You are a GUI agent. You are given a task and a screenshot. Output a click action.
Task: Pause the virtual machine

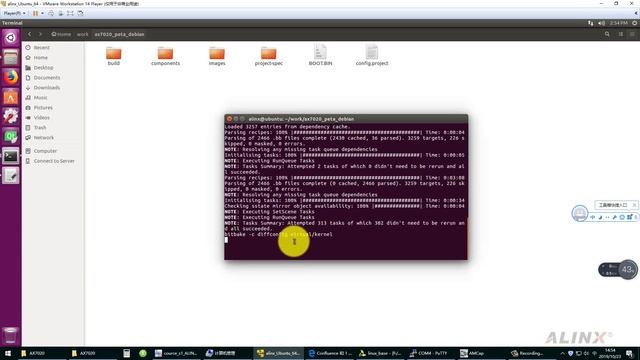point(36,13)
